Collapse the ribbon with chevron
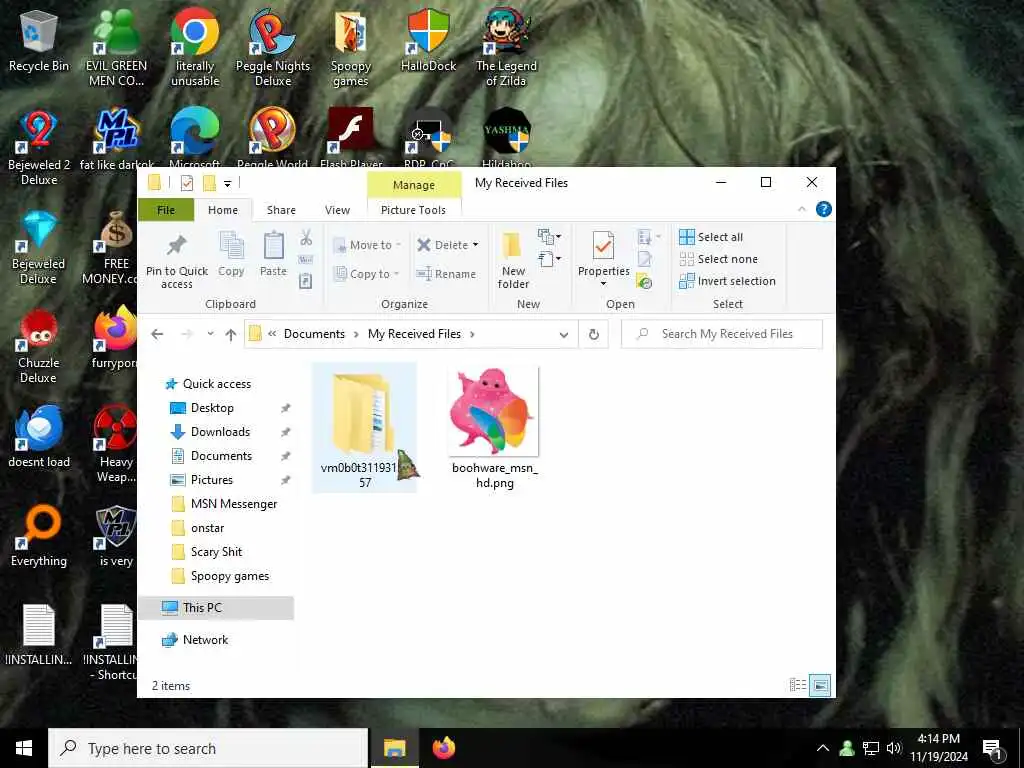The width and height of the screenshot is (1024, 768). coord(802,209)
